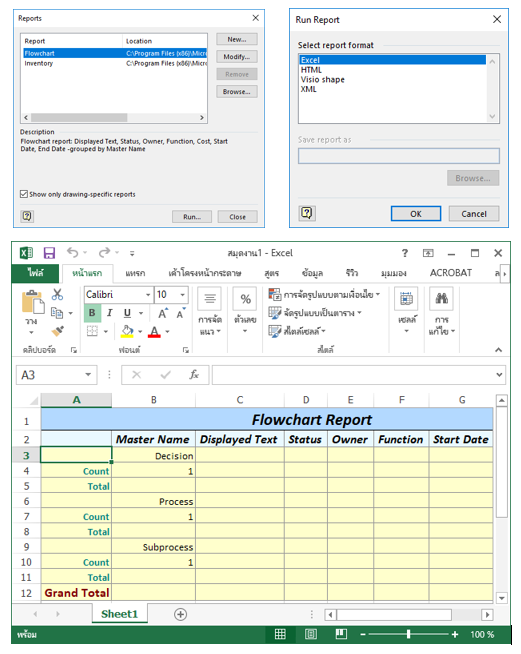Click the Save report as input field

click(x=398, y=156)
